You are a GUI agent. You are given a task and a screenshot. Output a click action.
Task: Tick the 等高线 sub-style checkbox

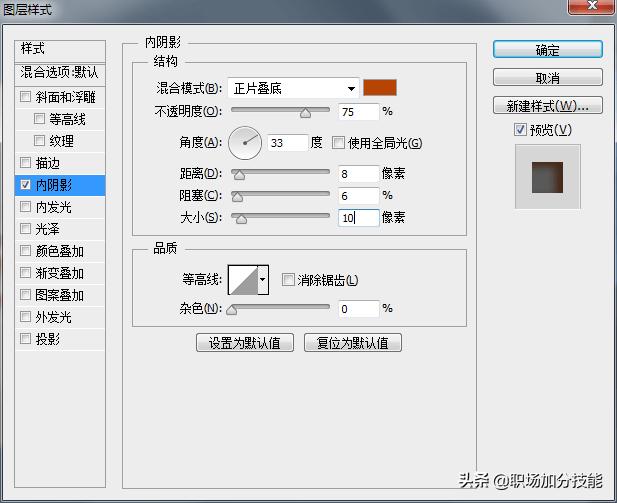click(39, 118)
